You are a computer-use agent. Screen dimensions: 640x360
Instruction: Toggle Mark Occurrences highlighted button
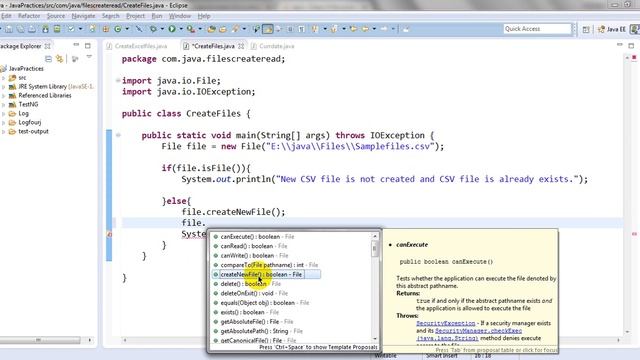267,29
